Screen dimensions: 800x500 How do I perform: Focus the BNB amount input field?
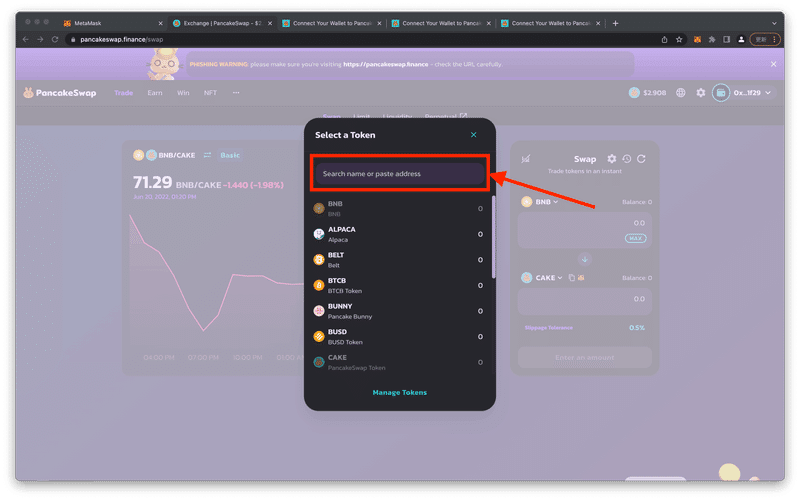pos(585,230)
